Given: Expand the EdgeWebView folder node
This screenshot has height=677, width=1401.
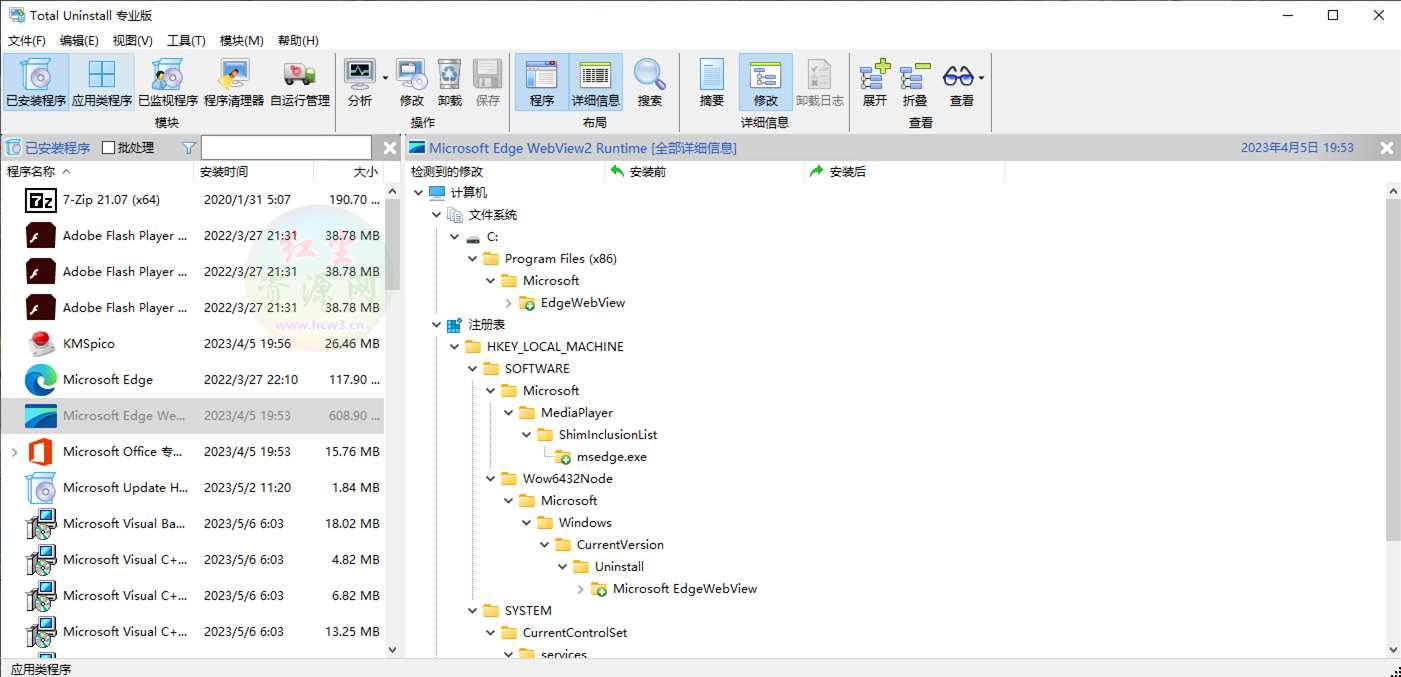Looking at the screenshot, I should tap(508, 303).
